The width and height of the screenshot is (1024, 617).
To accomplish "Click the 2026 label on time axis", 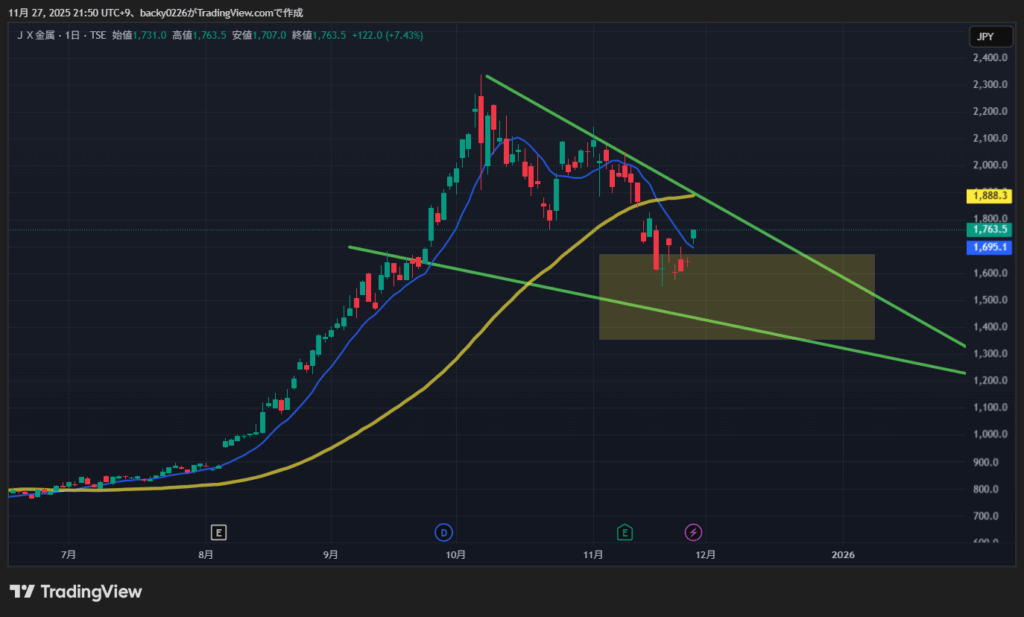I will pyautogui.click(x=843, y=554).
